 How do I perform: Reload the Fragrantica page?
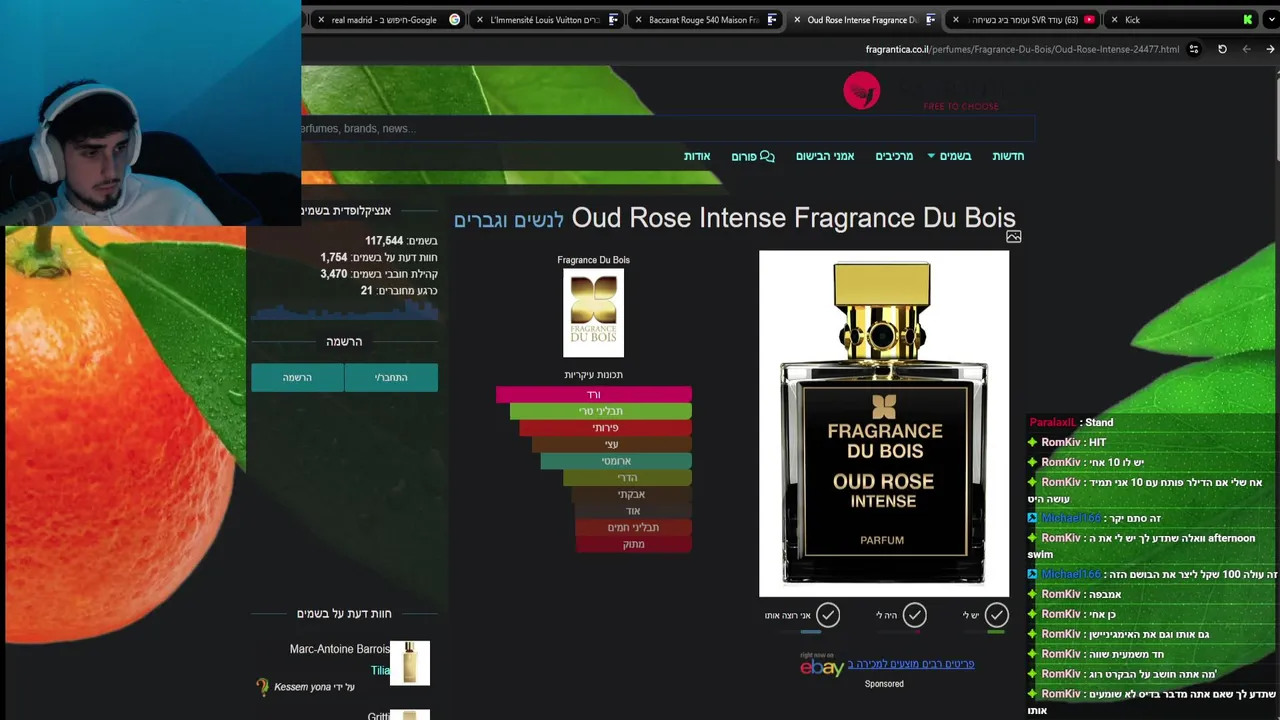point(1222,49)
